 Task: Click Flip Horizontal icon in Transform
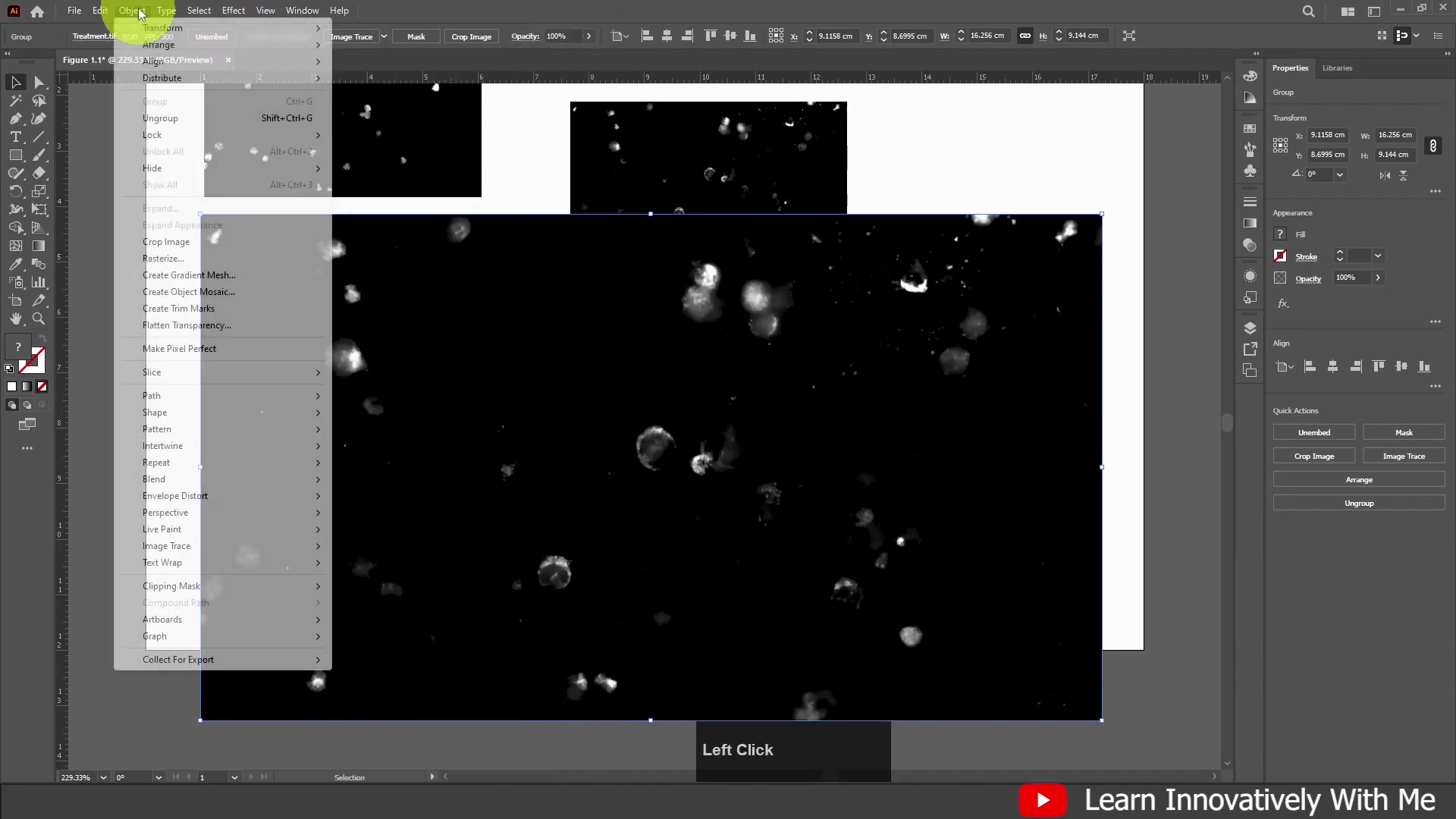click(1385, 175)
